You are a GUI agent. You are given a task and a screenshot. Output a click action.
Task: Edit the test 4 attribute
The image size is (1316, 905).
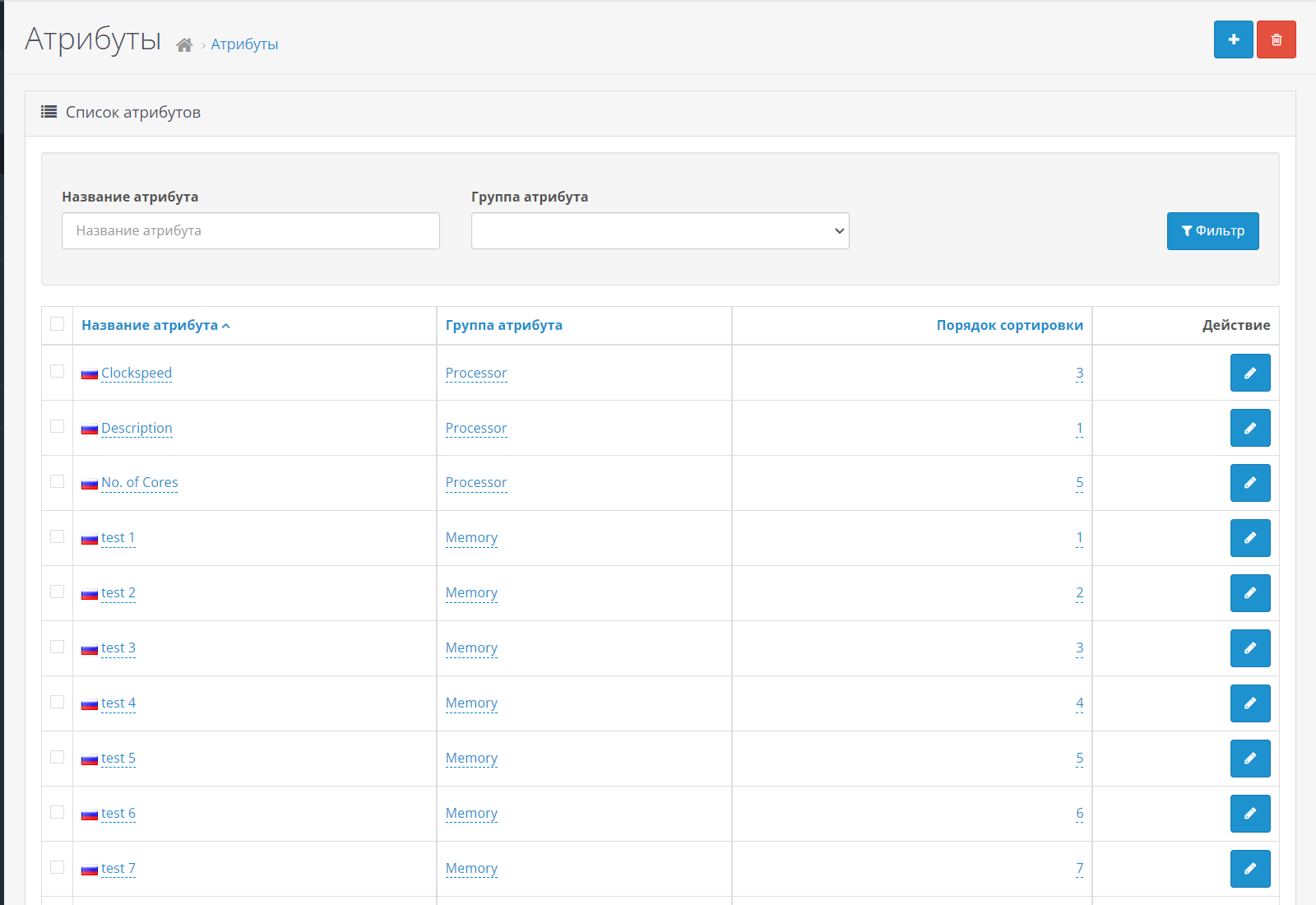pyautogui.click(x=1250, y=703)
